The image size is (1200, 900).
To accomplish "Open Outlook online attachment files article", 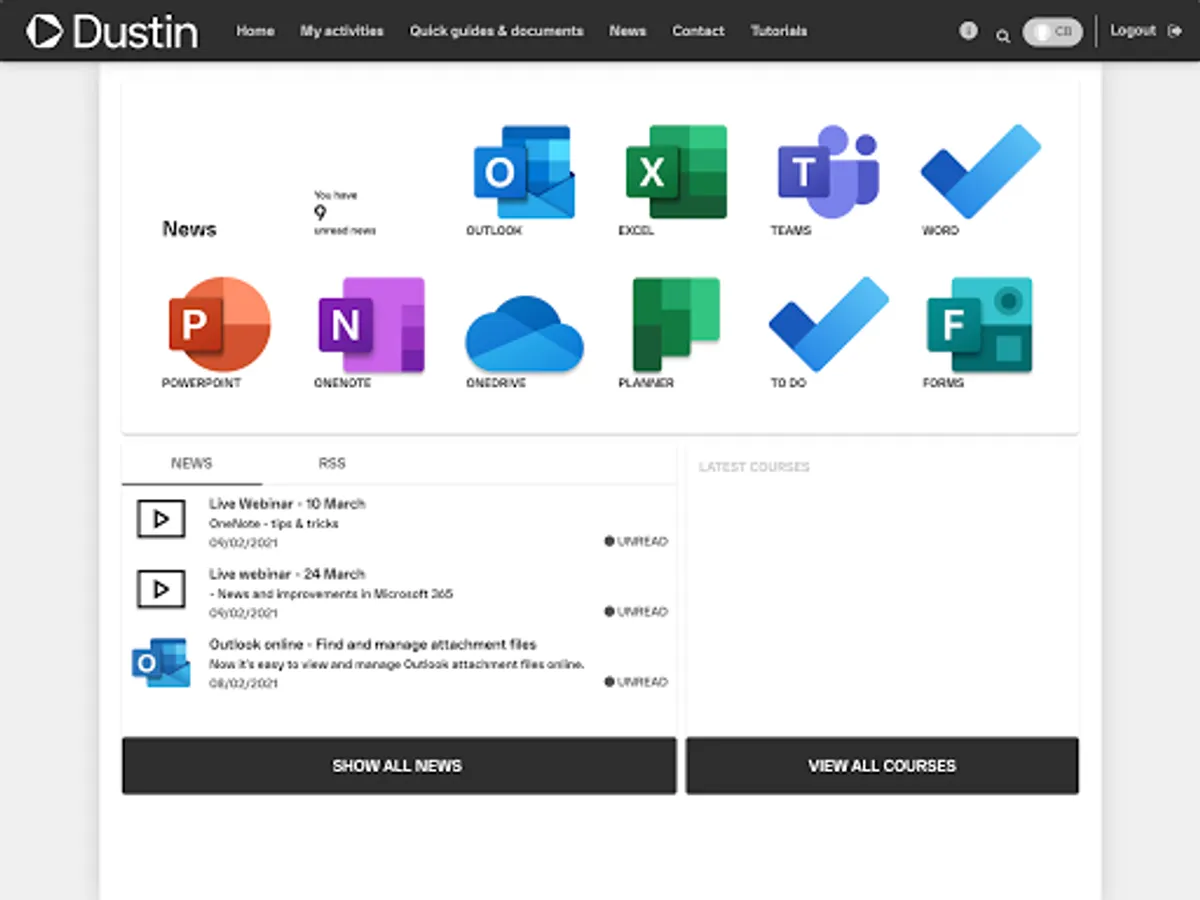I will click(x=373, y=644).
